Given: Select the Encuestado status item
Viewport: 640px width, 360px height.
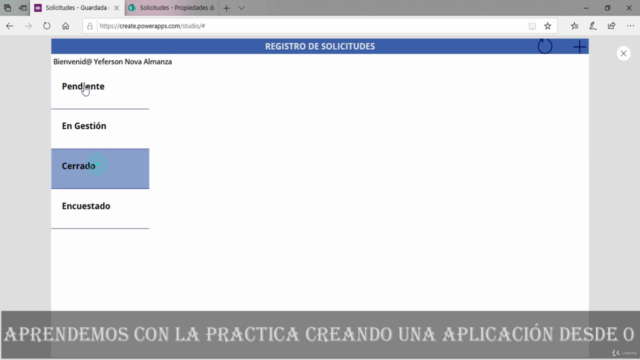Looking at the screenshot, I should (100, 208).
